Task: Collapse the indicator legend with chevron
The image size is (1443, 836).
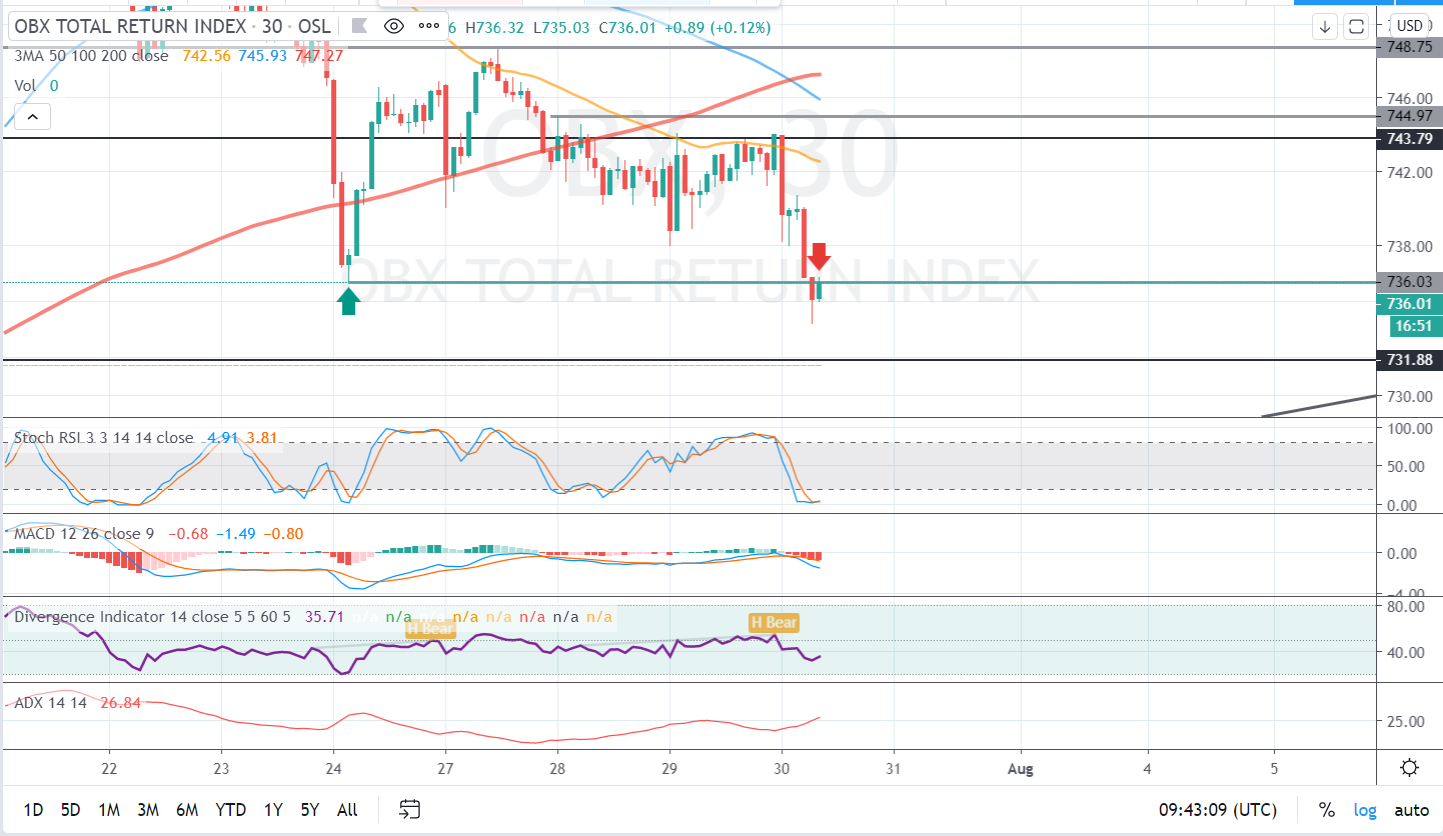Action: pos(32,118)
